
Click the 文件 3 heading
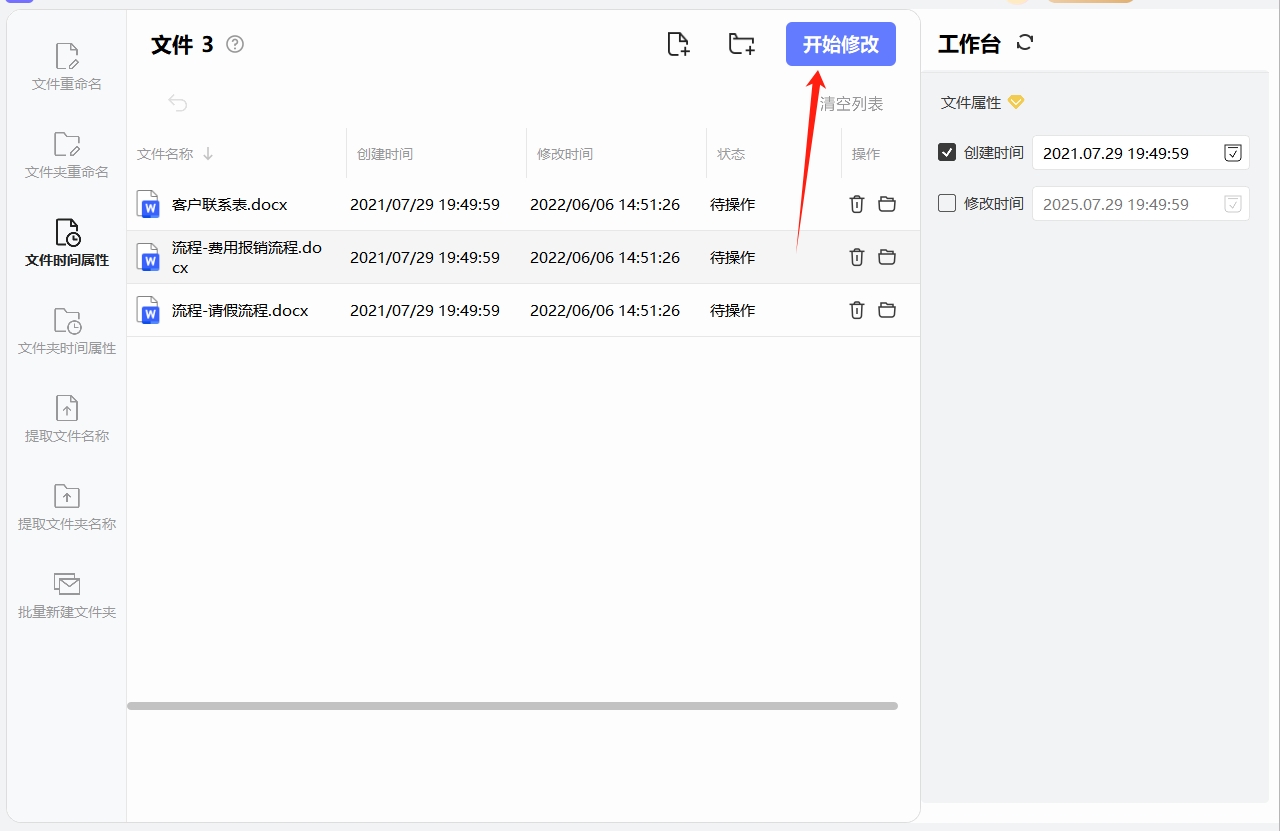(x=182, y=44)
